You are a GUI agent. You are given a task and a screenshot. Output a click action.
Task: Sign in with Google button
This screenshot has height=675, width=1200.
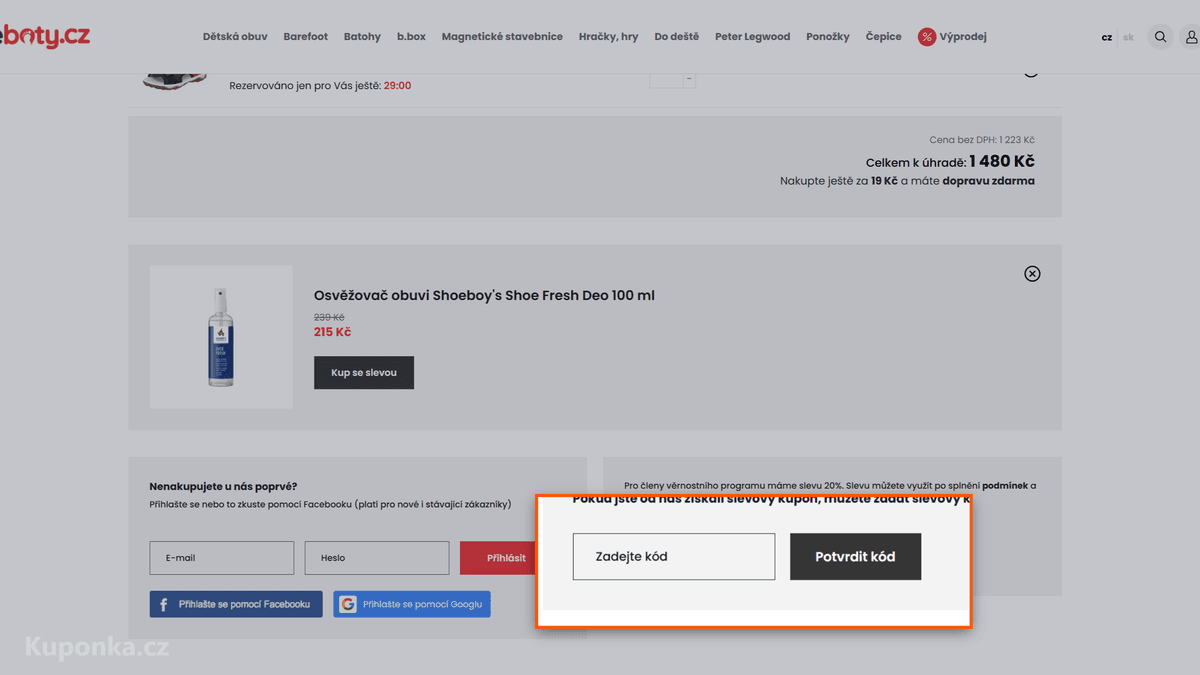(412, 604)
